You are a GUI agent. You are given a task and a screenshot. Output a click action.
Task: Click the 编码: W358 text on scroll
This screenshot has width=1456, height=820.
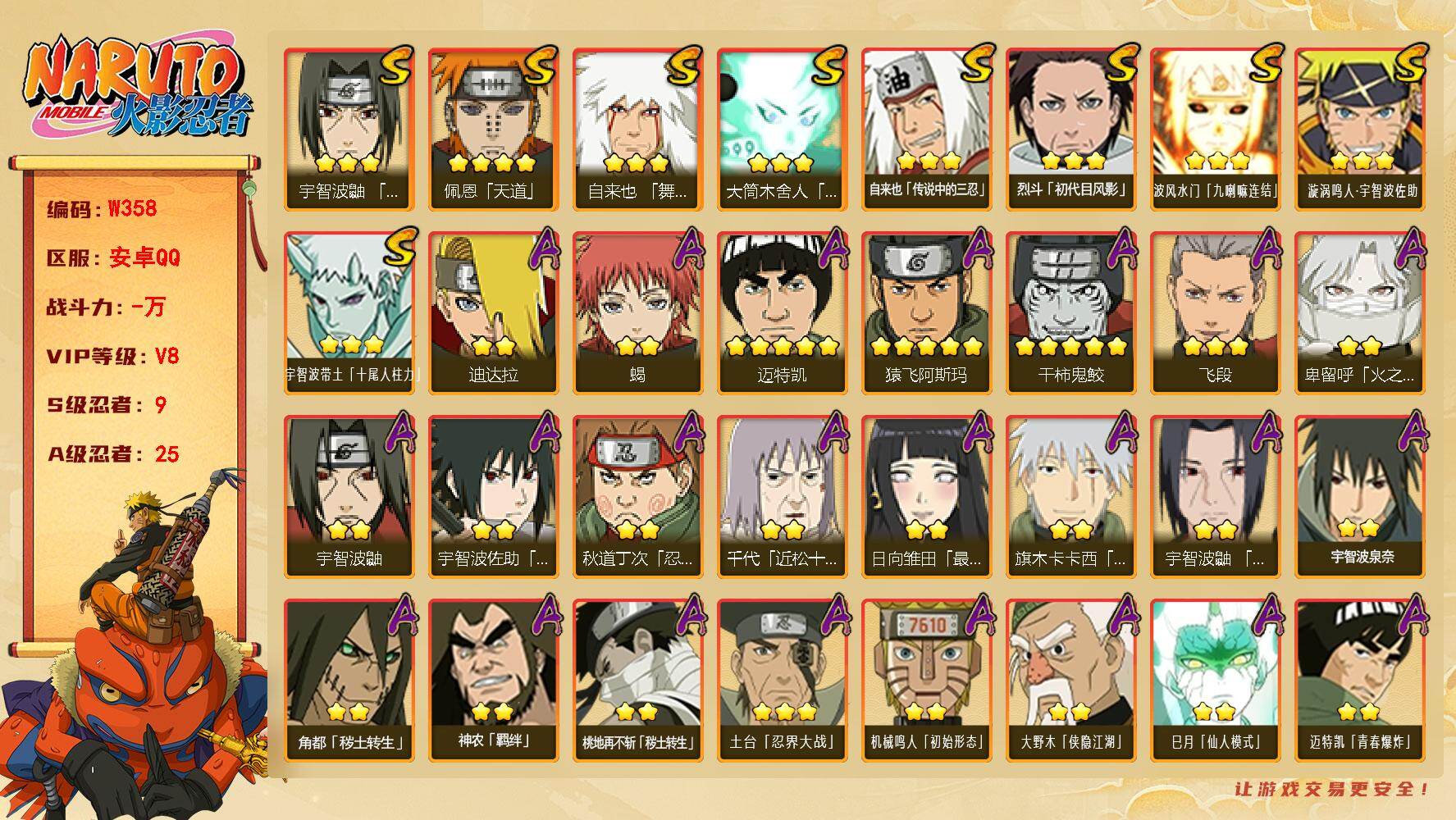102,208
